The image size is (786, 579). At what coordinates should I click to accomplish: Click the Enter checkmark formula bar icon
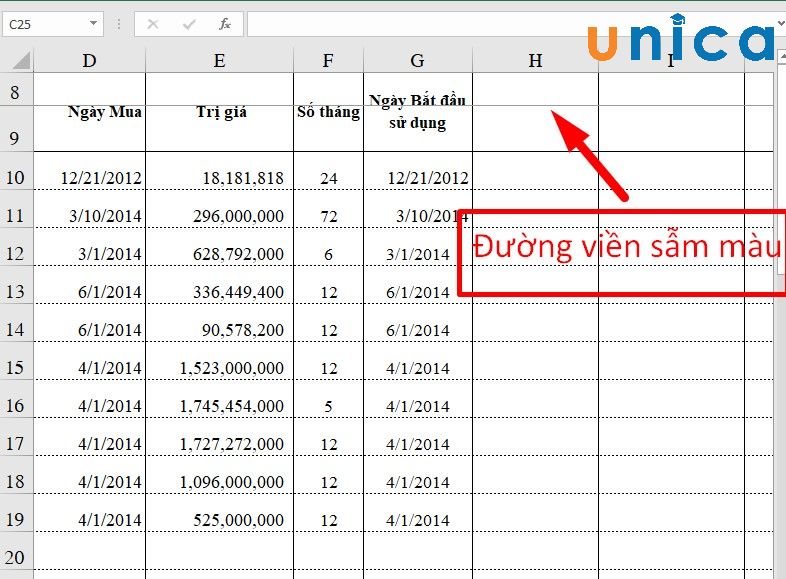click(x=189, y=24)
